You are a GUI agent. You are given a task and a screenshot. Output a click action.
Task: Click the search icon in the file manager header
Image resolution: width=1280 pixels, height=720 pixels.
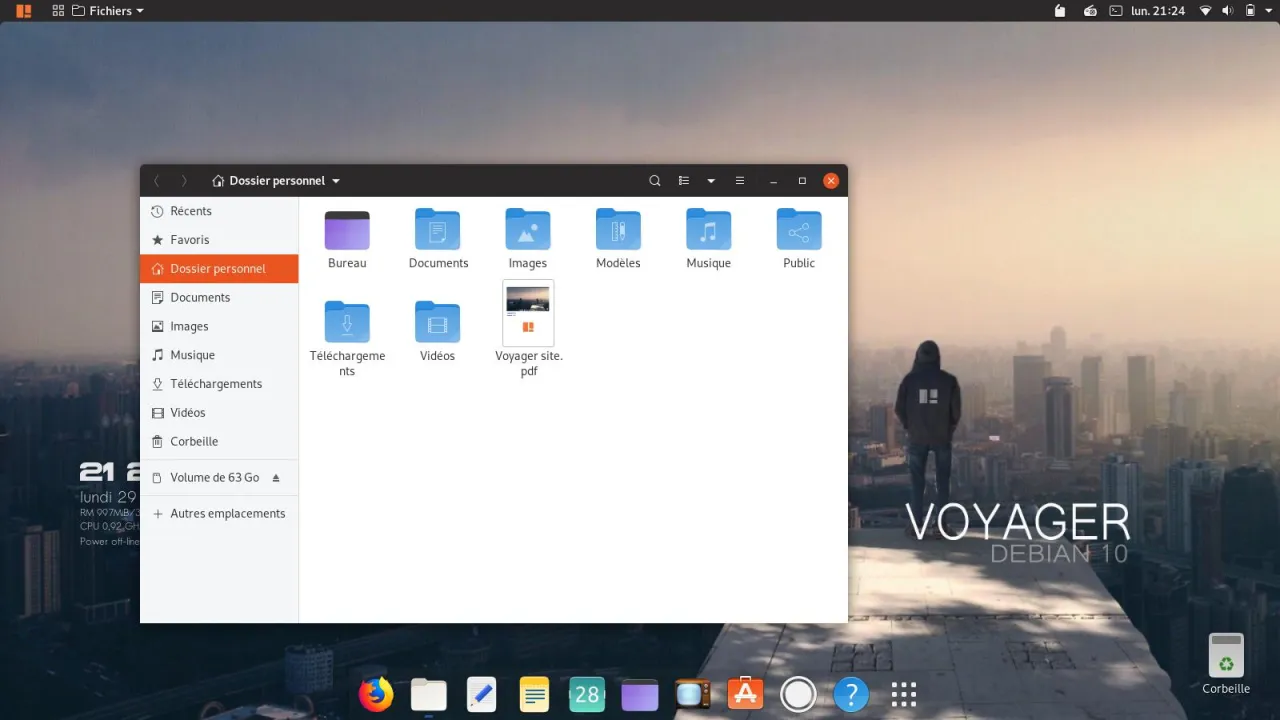pyautogui.click(x=655, y=181)
